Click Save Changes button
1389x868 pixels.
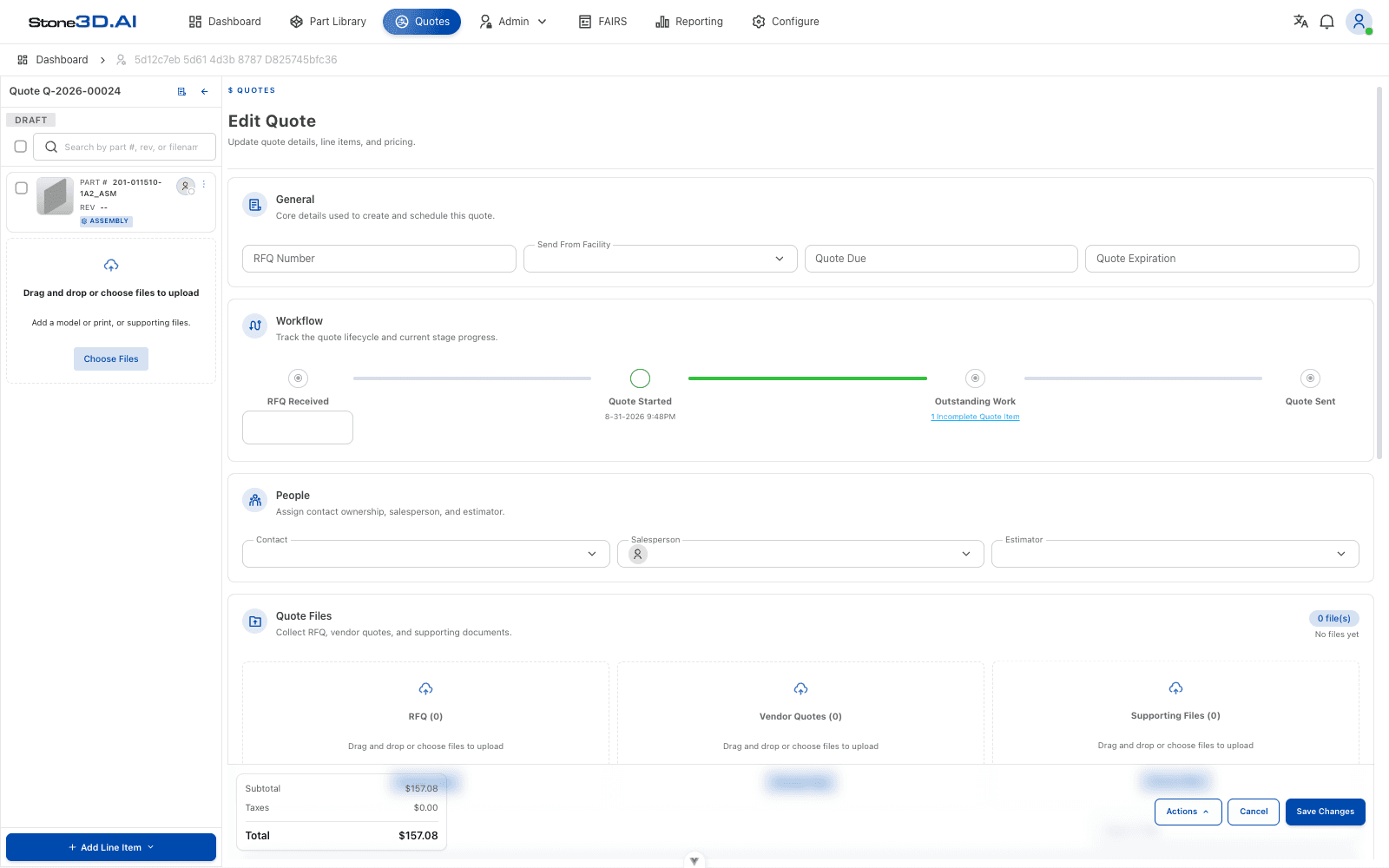(x=1325, y=812)
